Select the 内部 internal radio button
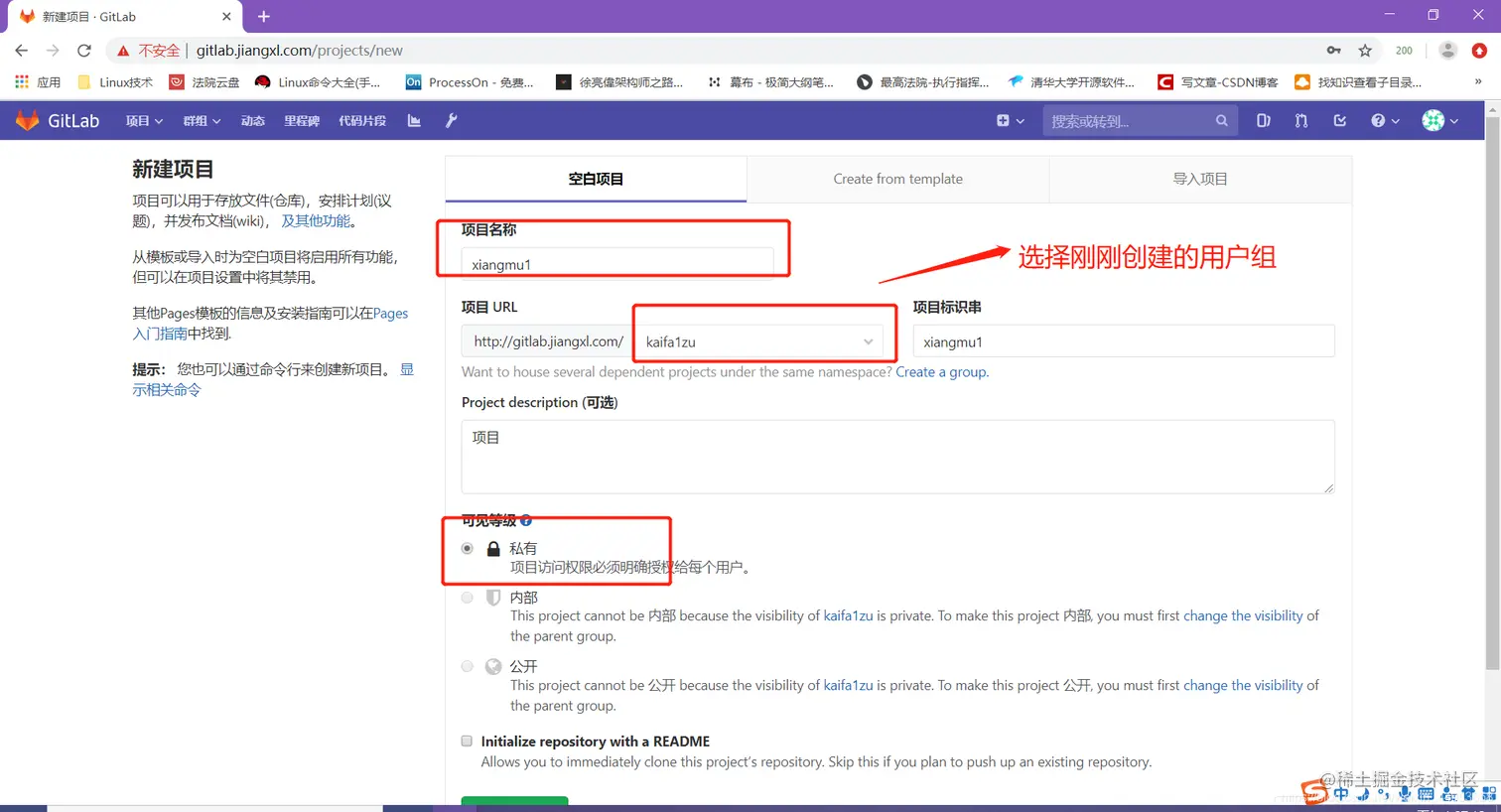The image size is (1501, 812). (467, 598)
